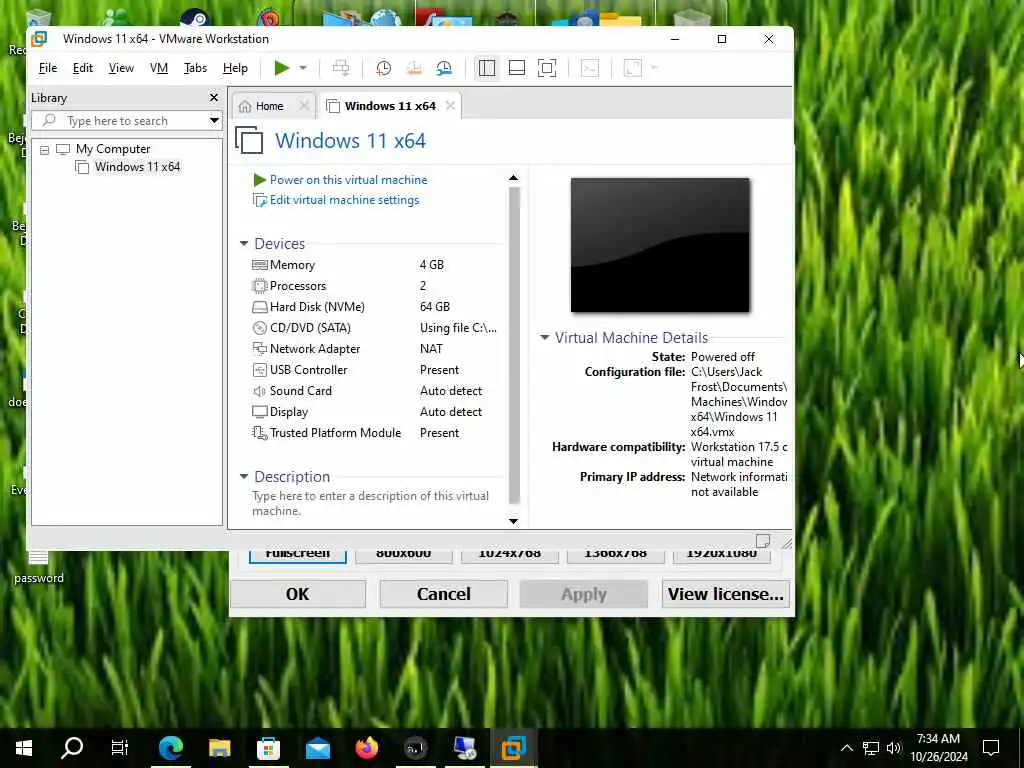Screen dimensions: 1024x768
Task: Click OK in the background dialog
Action: tap(298, 594)
